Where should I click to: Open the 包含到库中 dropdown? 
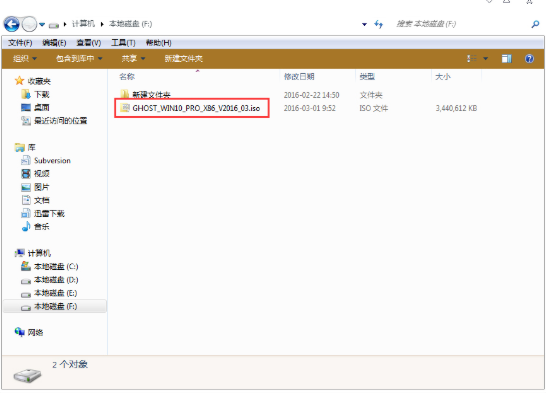pos(79,58)
